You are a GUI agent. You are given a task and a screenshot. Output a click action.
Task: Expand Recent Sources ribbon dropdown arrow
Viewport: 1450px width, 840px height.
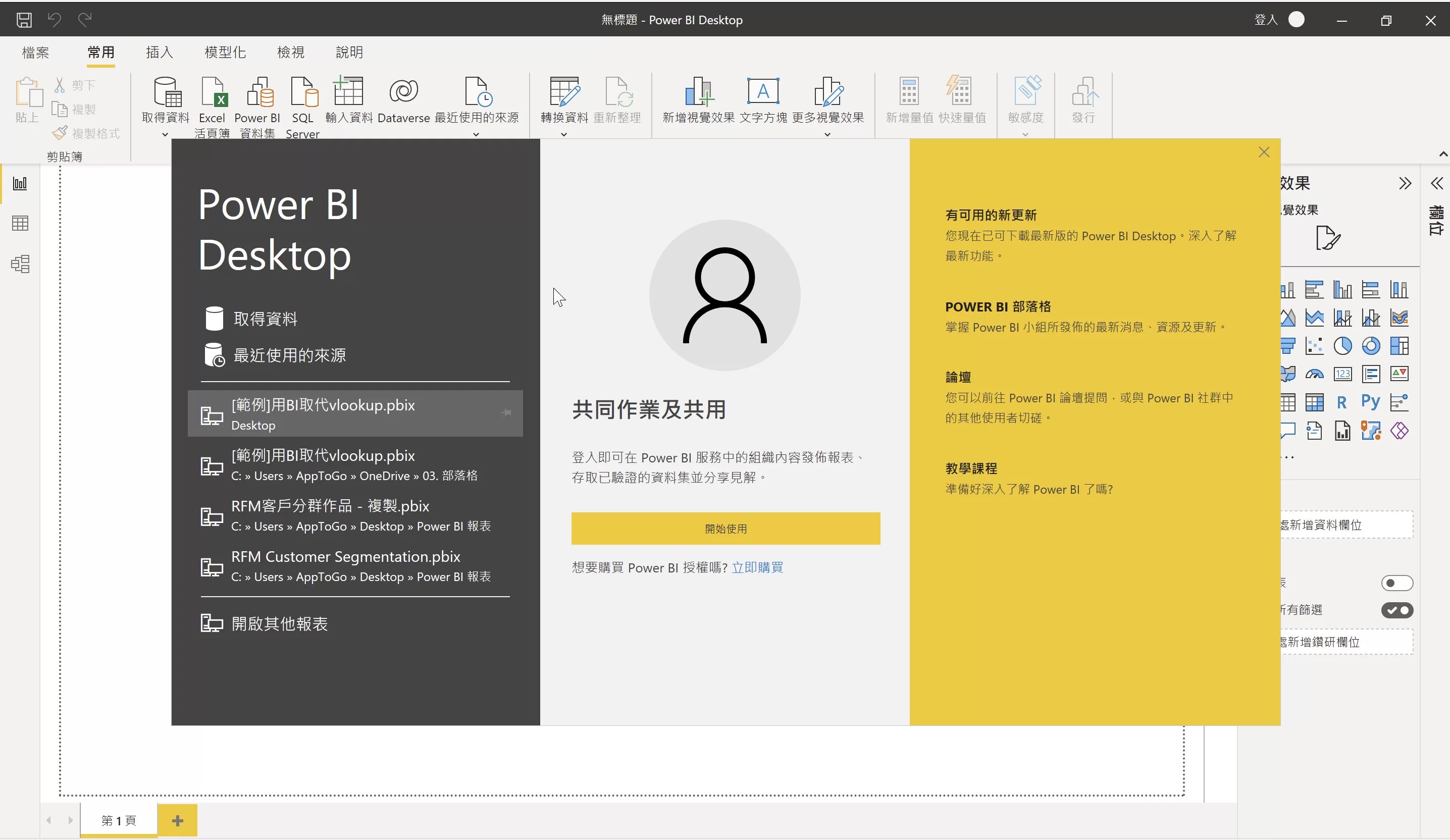(476, 135)
